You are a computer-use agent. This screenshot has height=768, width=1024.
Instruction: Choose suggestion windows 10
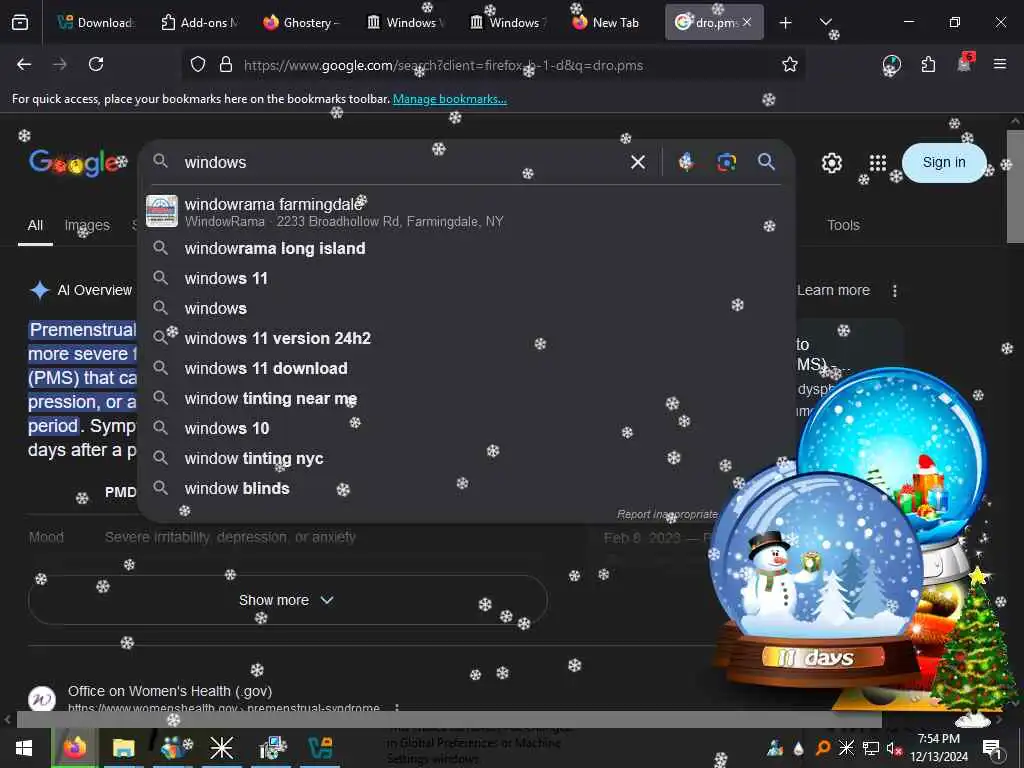pyautogui.click(x=466, y=428)
